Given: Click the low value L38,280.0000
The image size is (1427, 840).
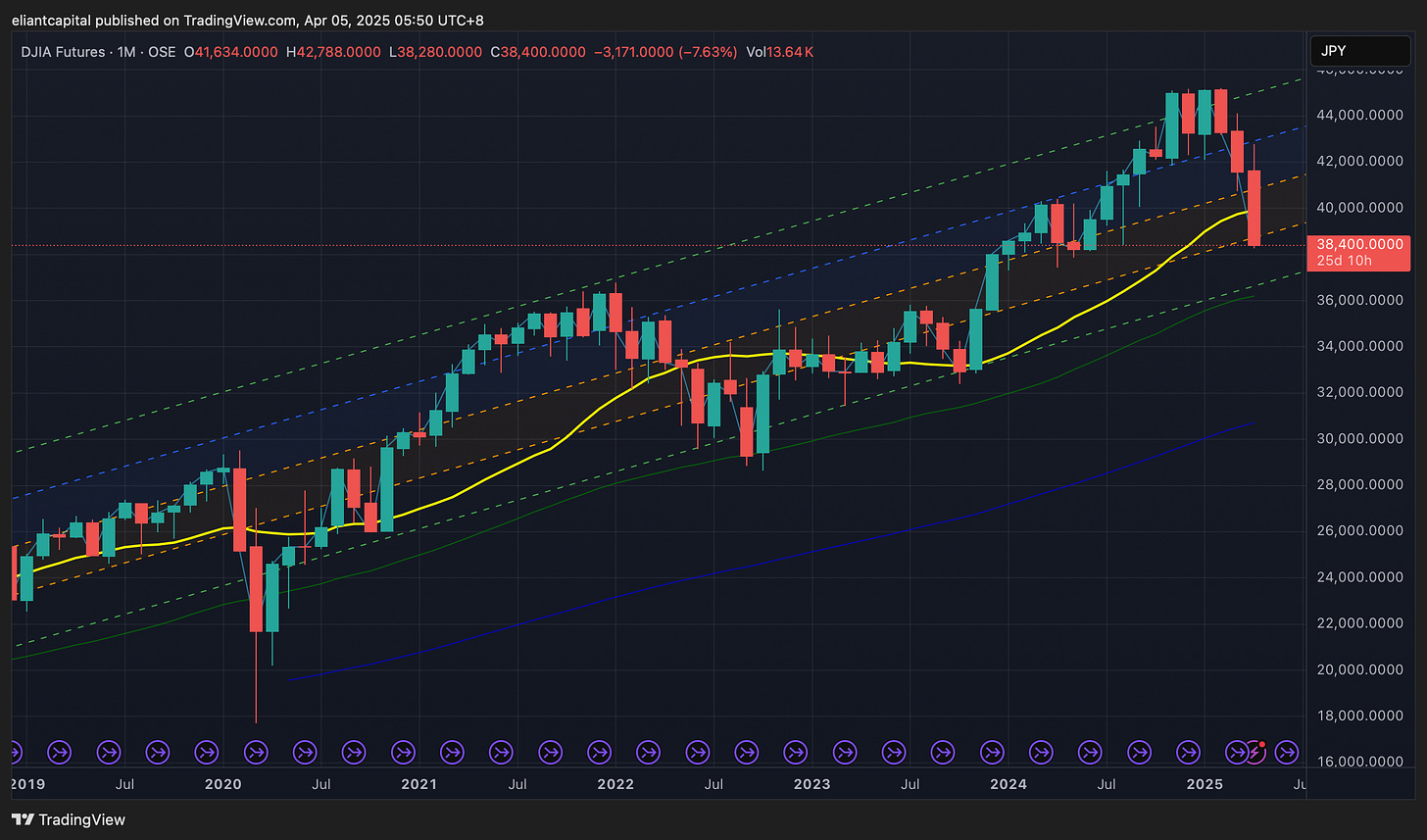Looking at the screenshot, I should 435,51.
